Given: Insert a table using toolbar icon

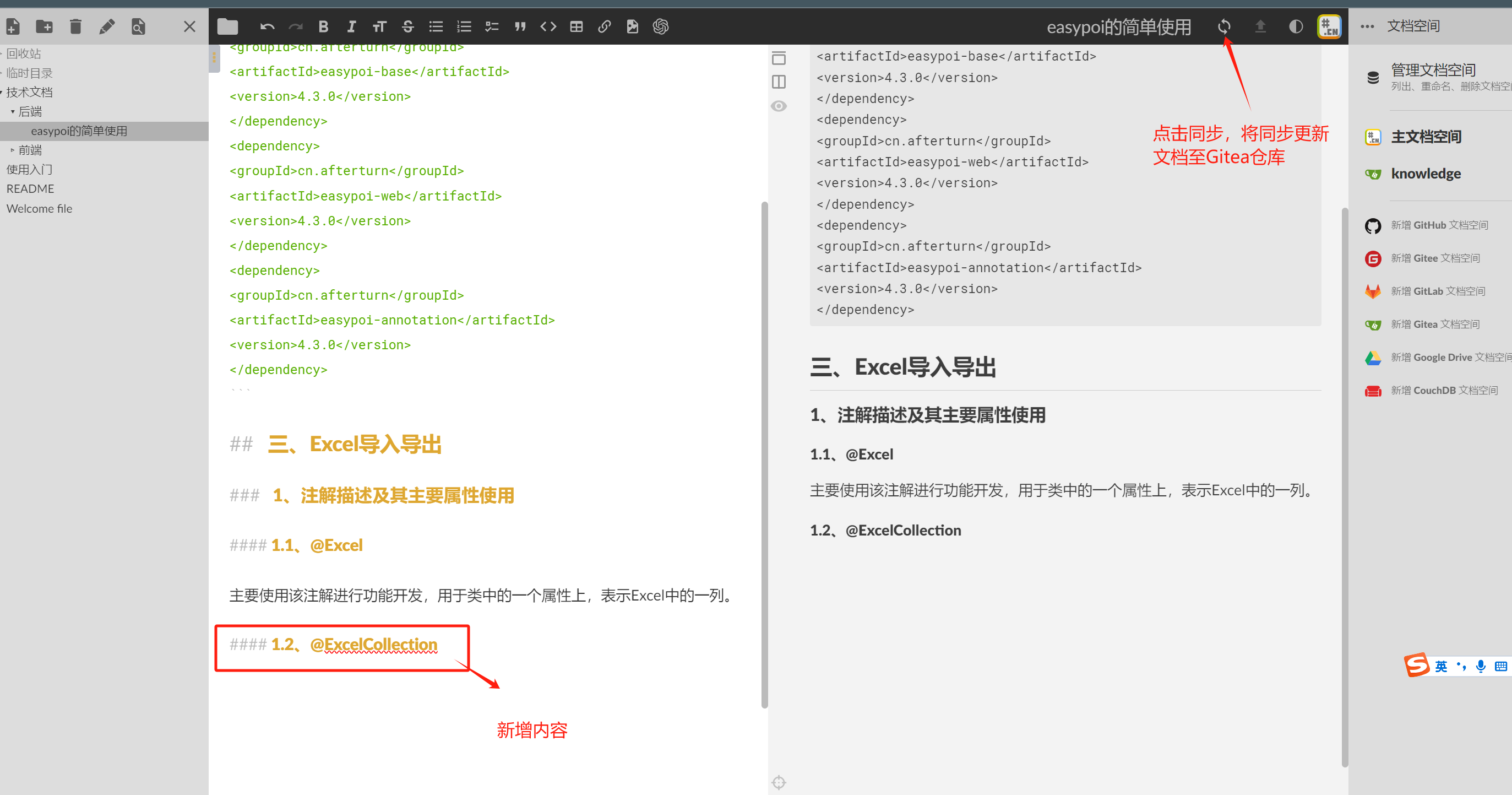Looking at the screenshot, I should (x=576, y=26).
